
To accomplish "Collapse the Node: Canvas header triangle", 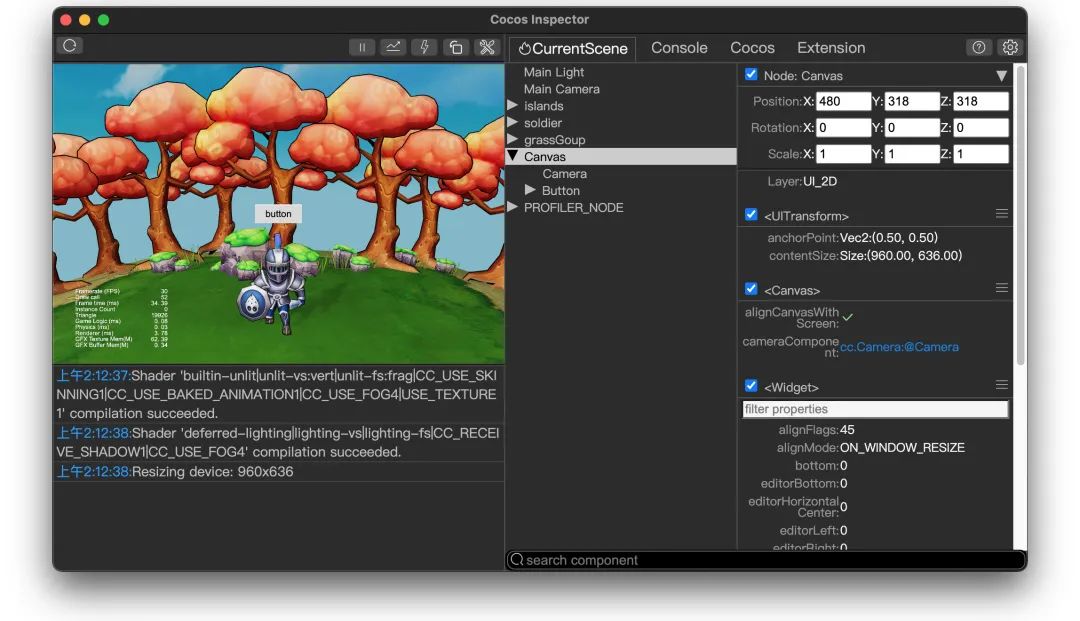I will click(1001, 76).
